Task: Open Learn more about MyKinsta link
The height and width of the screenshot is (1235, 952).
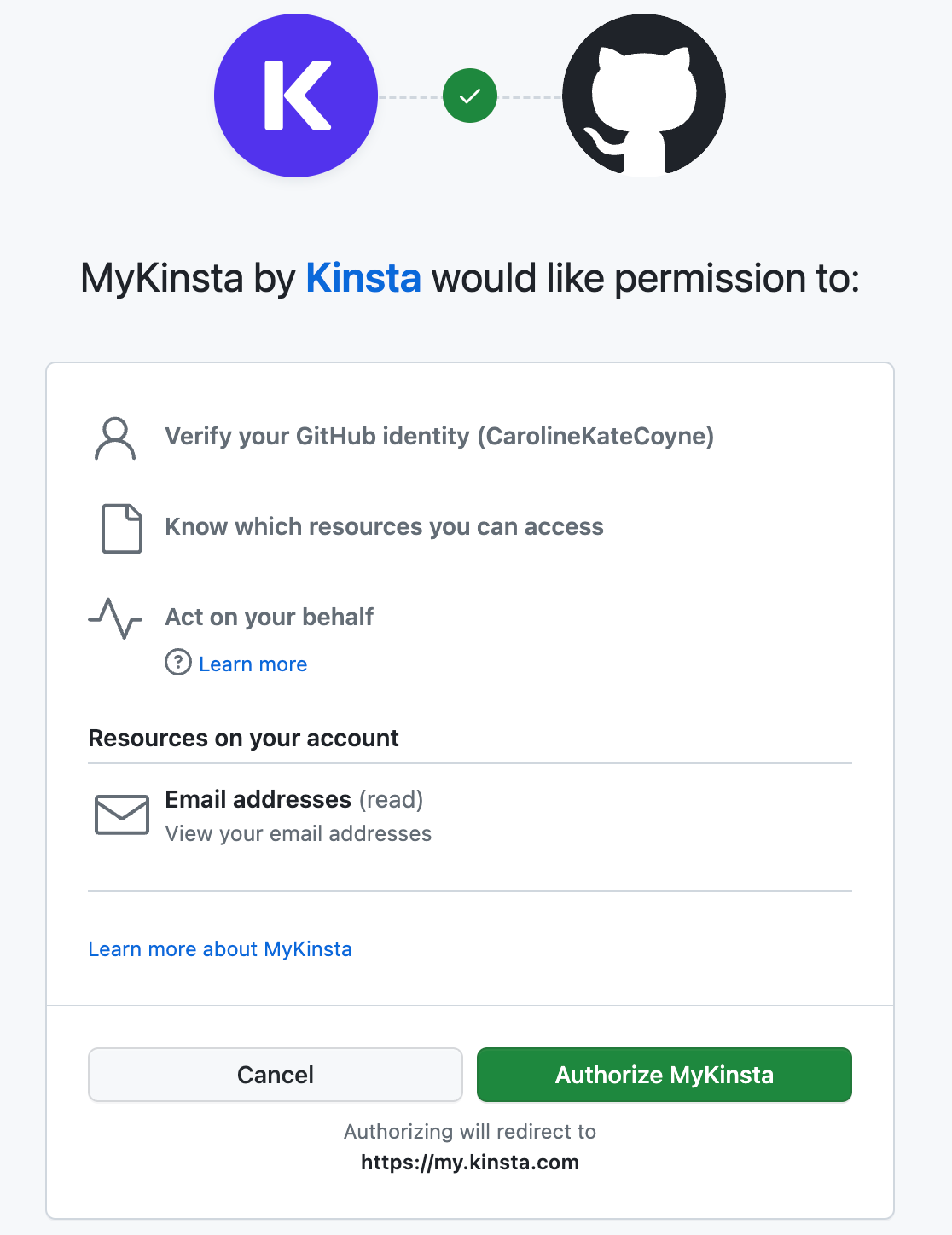Action: [x=220, y=949]
